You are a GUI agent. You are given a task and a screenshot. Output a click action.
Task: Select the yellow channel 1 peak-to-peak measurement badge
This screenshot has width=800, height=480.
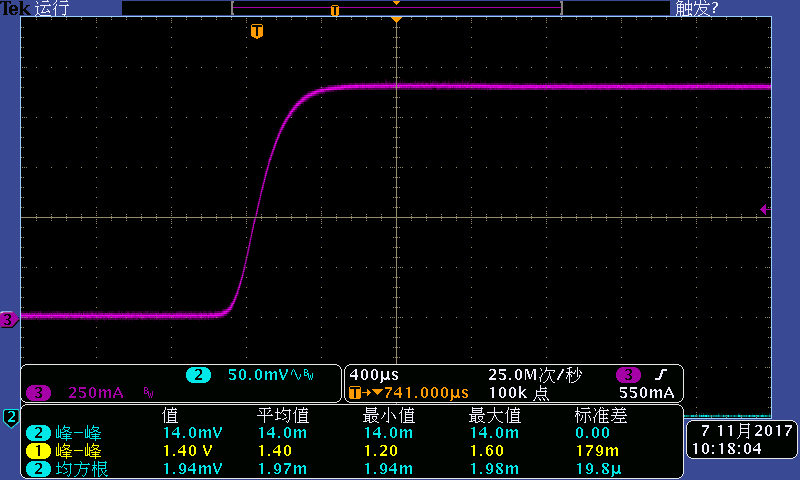pos(39,451)
